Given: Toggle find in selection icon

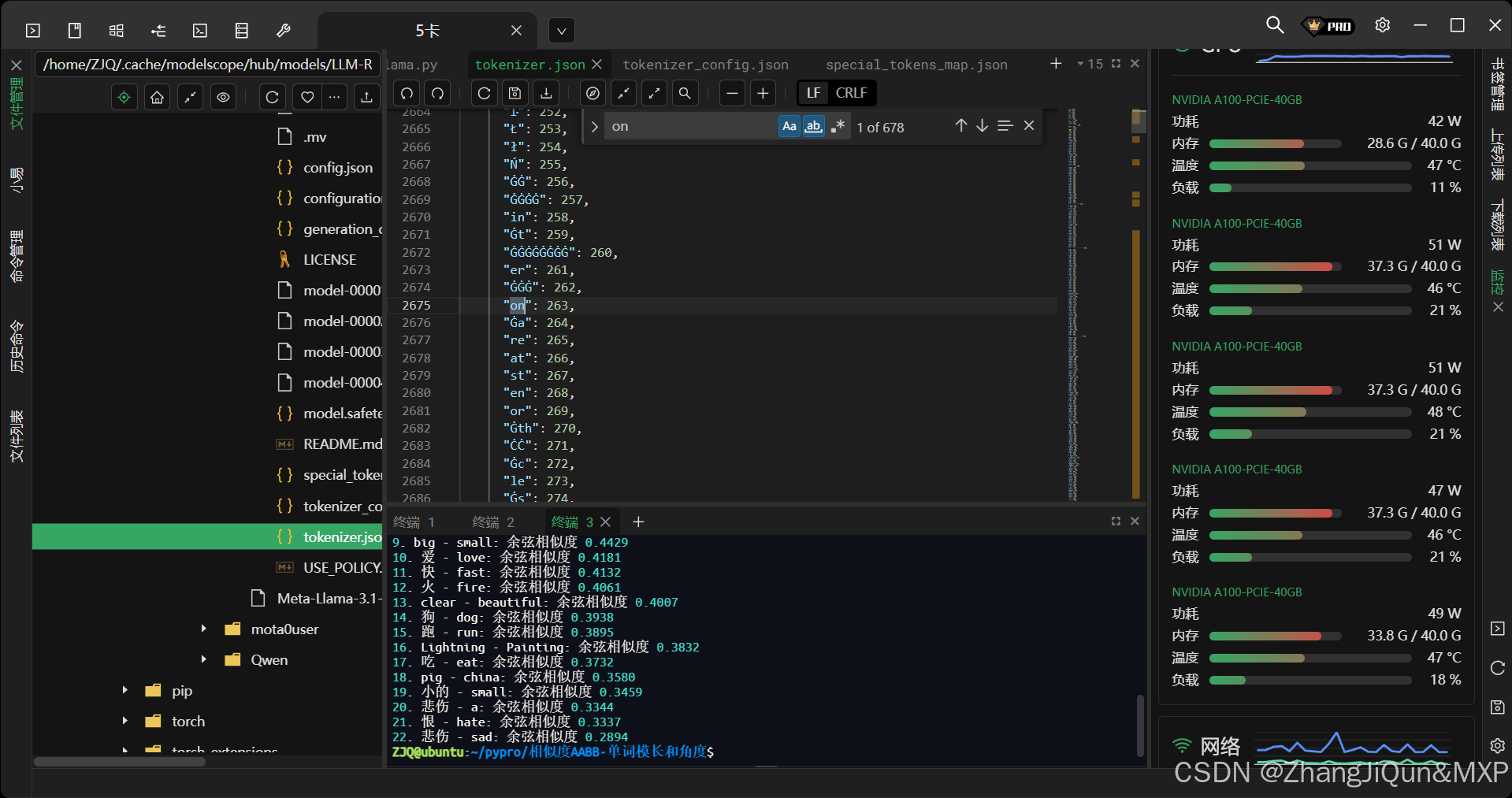Looking at the screenshot, I should pyautogui.click(x=1005, y=126).
